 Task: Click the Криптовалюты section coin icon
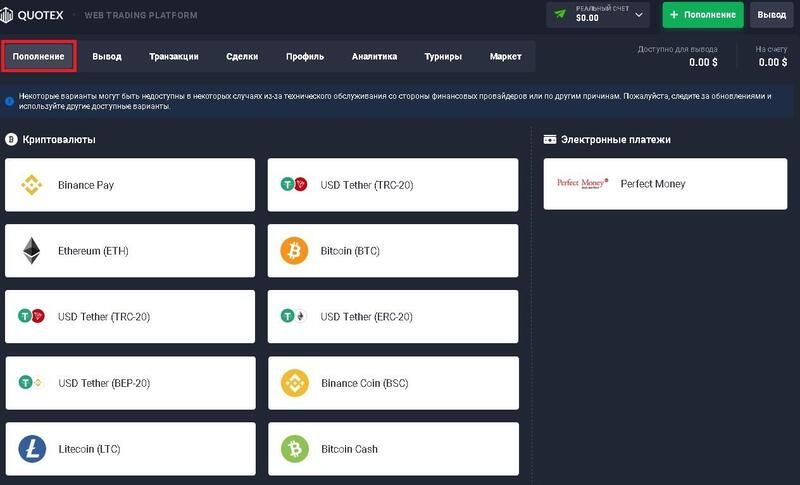point(11,139)
